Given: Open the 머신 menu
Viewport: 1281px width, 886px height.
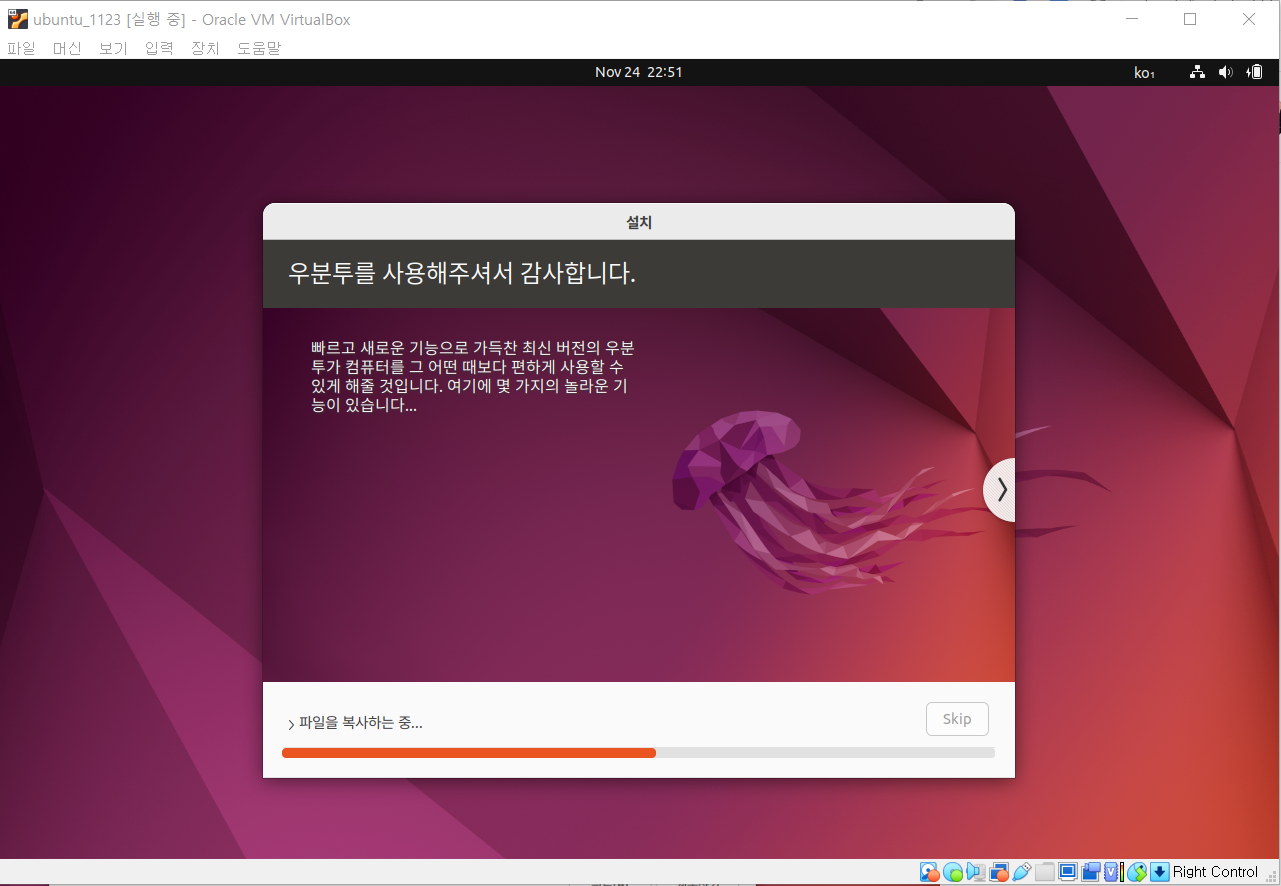Looking at the screenshot, I should [67, 48].
